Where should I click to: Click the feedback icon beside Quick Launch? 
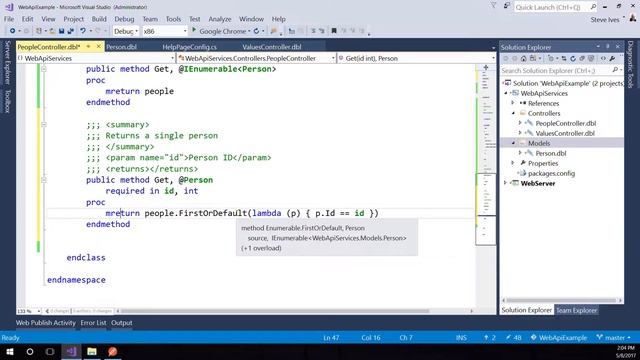pyautogui.click(x=507, y=6)
